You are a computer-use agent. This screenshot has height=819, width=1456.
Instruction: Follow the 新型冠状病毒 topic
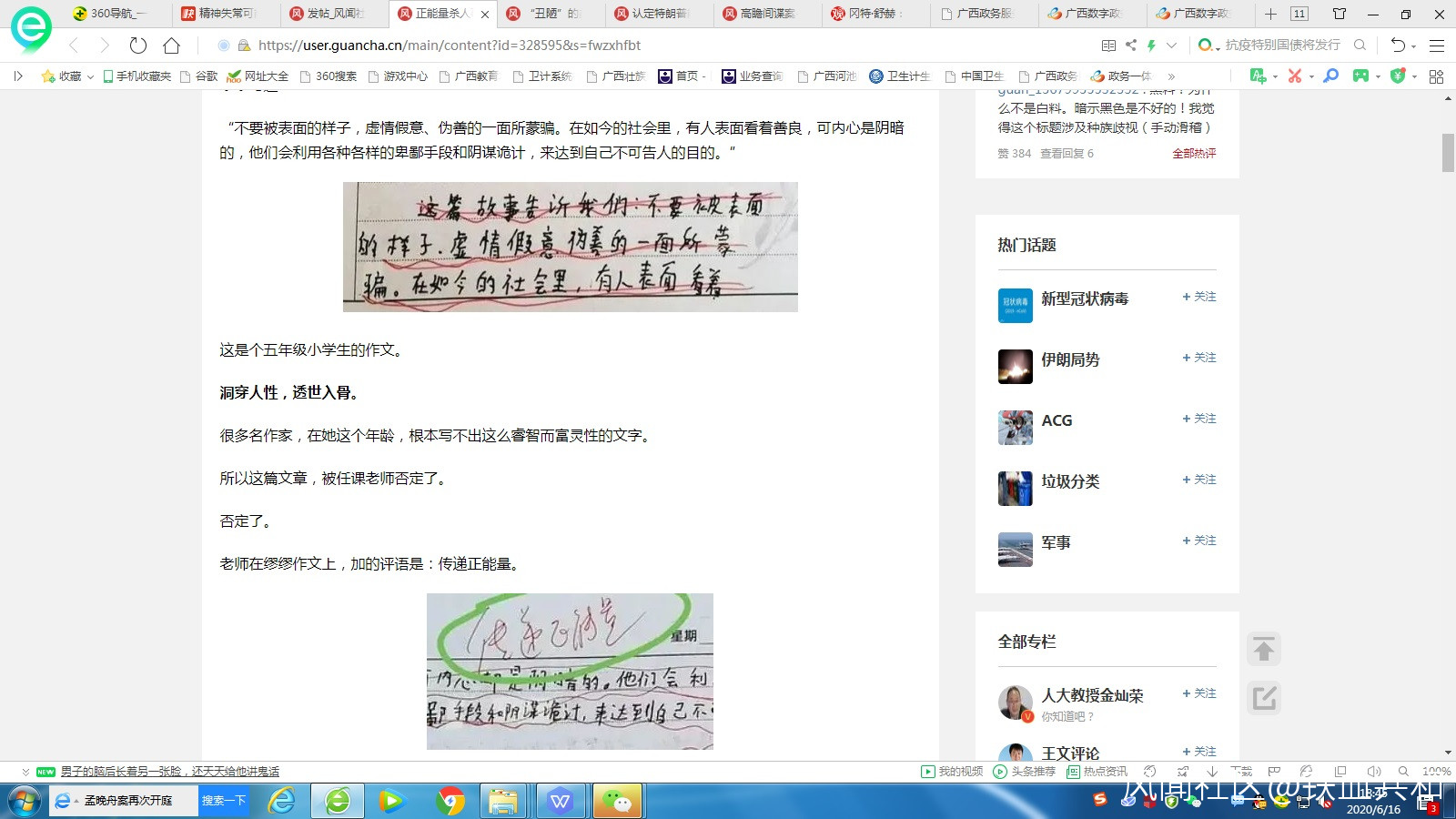[1199, 297]
